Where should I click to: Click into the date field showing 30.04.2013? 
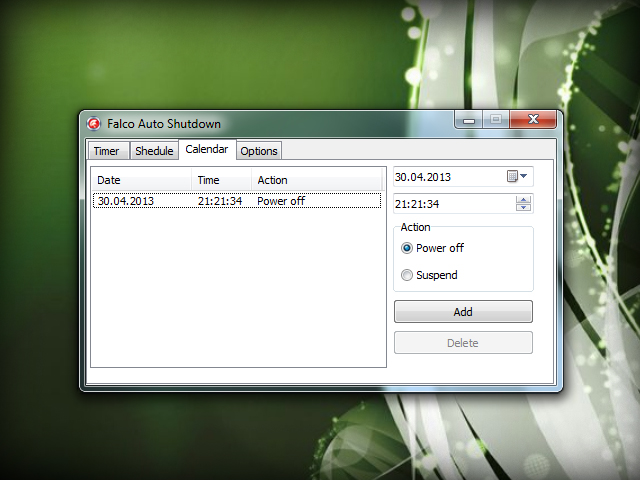click(x=447, y=177)
